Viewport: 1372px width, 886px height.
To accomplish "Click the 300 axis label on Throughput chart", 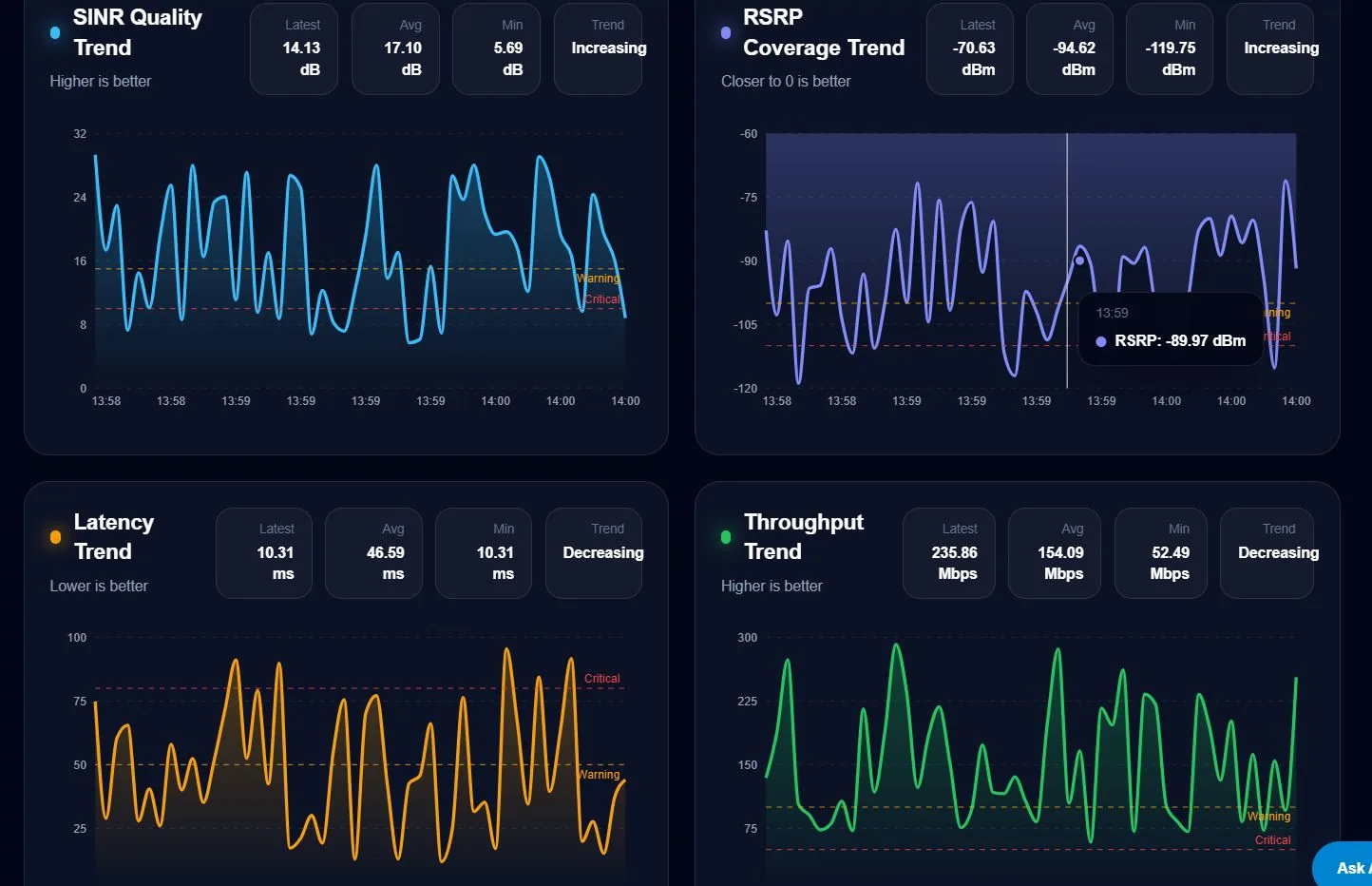I will tap(748, 638).
